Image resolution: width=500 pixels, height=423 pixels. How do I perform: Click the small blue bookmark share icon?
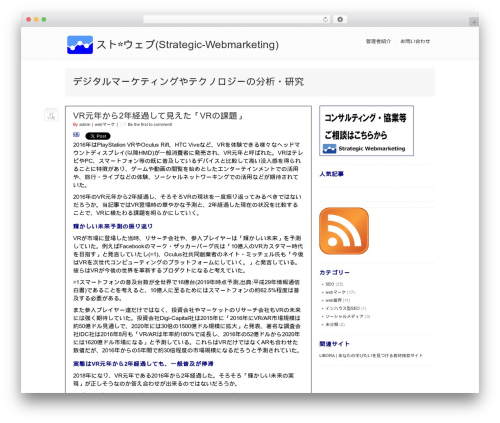point(76,135)
